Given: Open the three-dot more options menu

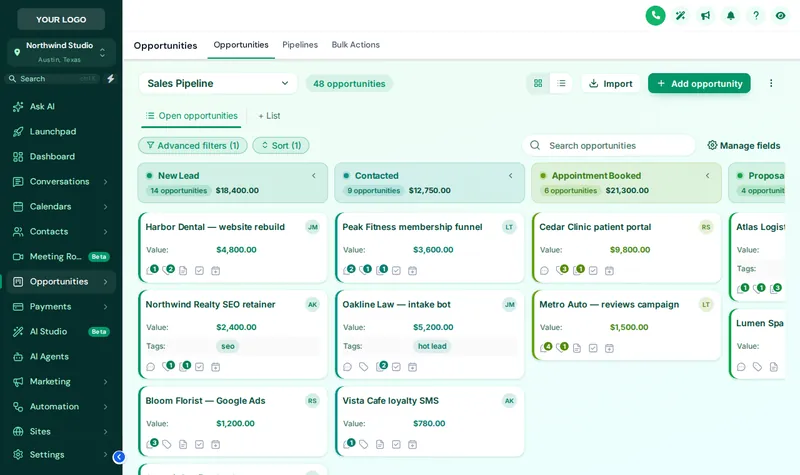Looking at the screenshot, I should coord(771,83).
